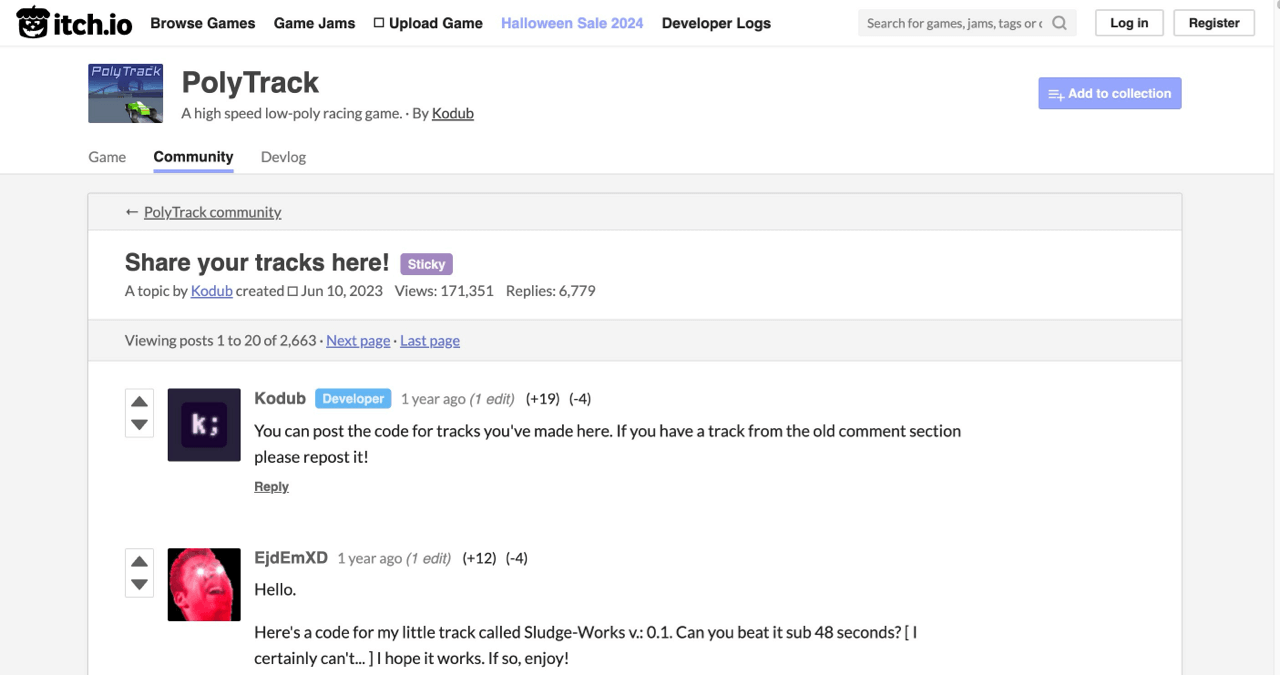The image size is (1280, 680).
Task: Open EjdEmXD's red avatar image
Action: (204, 584)
